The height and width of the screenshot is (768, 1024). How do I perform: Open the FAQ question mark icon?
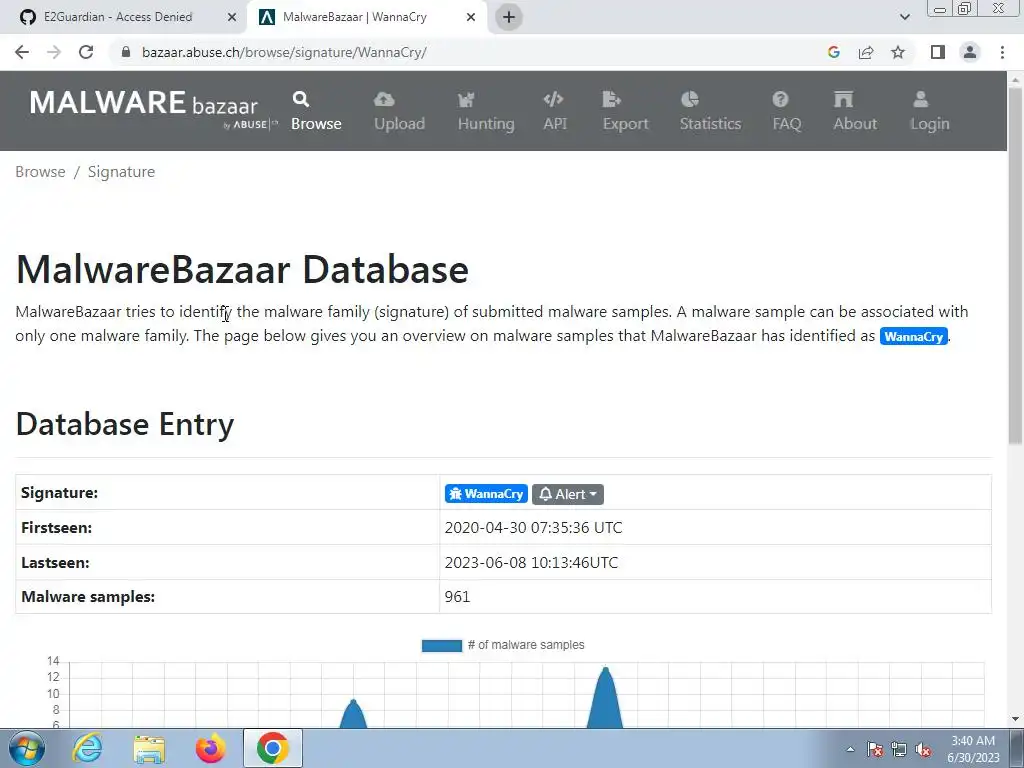(x=780, y=99)
